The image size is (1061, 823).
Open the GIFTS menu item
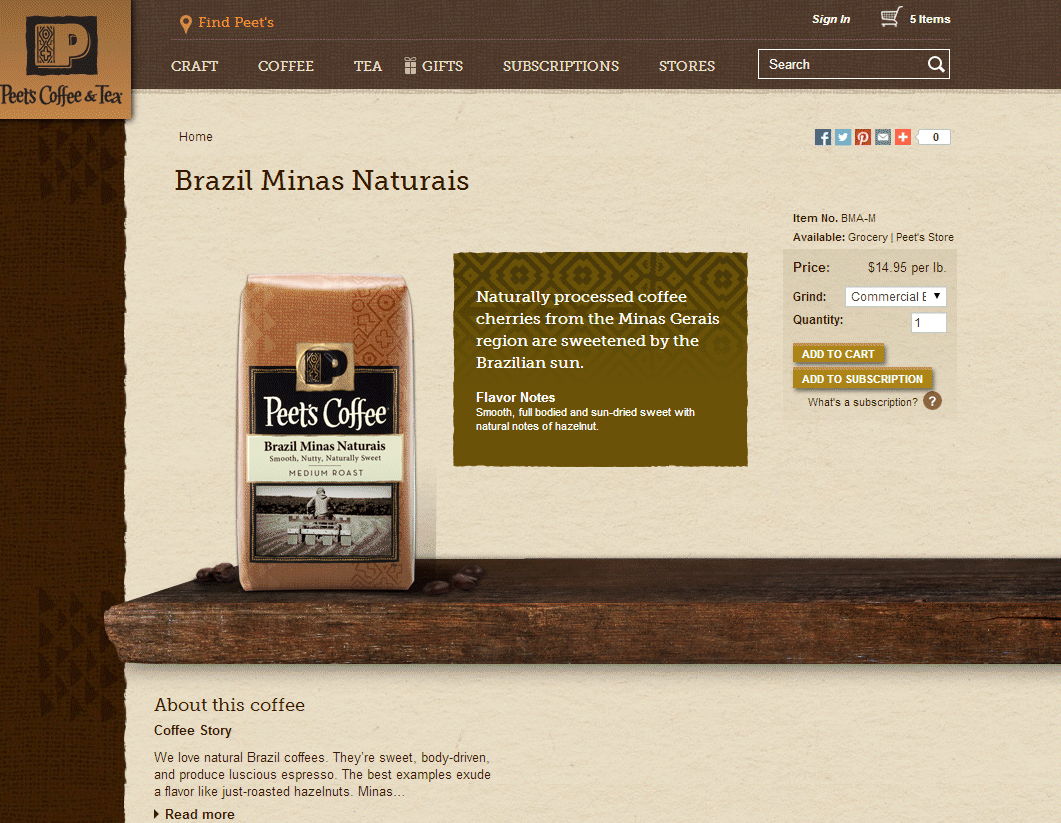click(434, 66)
